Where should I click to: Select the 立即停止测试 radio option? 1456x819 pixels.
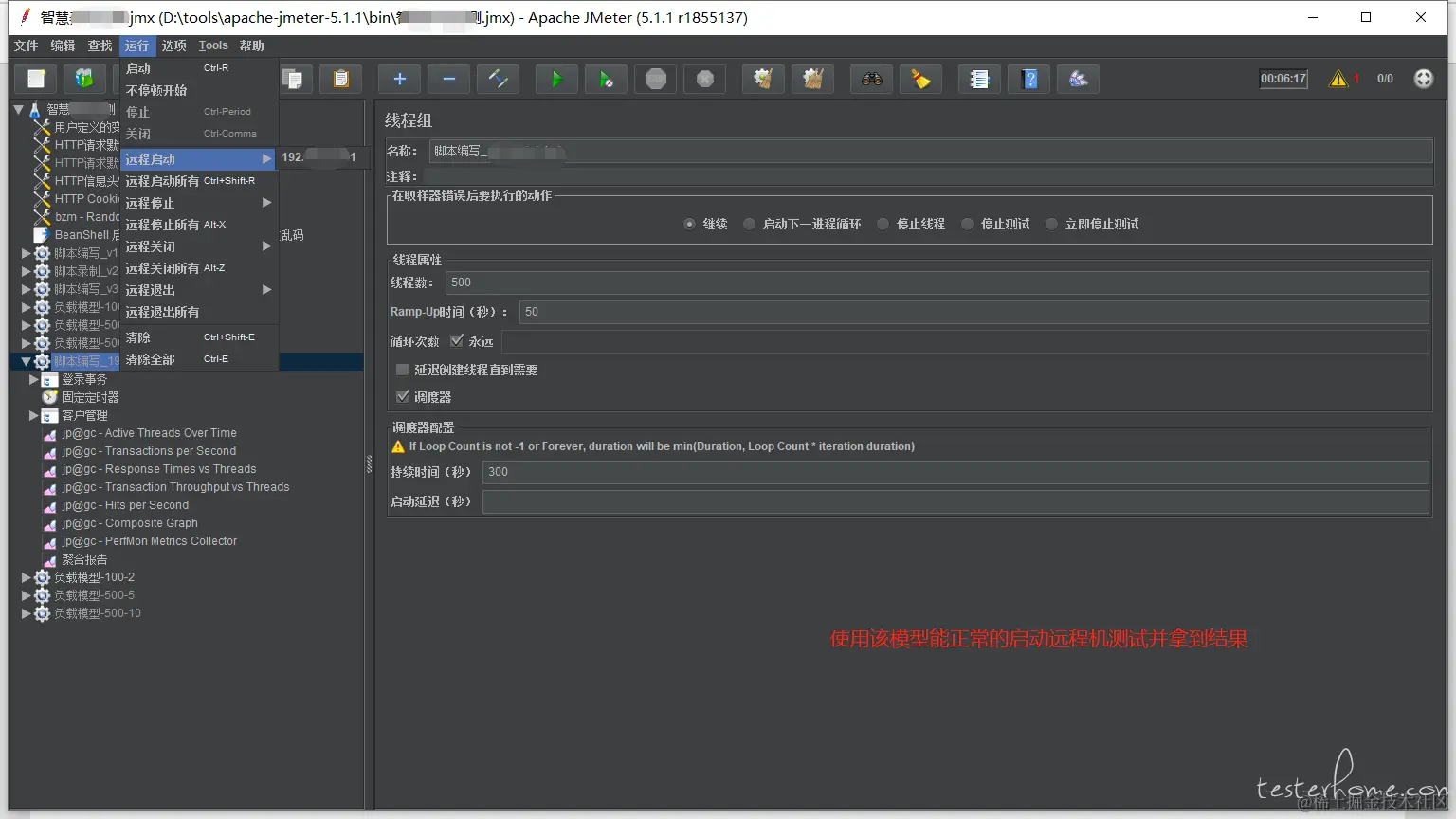coord(1051,224)
